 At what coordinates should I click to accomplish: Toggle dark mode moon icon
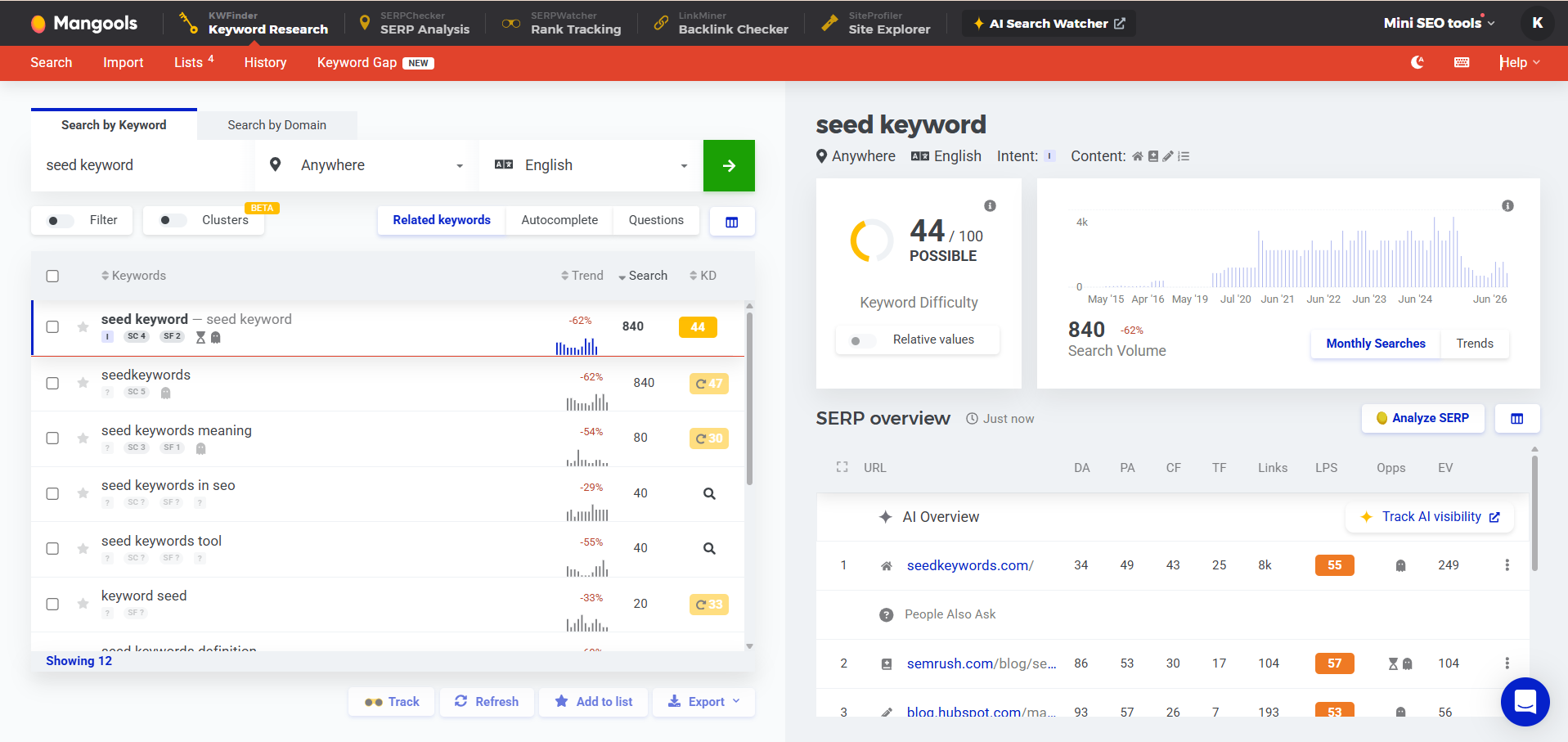1417,62
